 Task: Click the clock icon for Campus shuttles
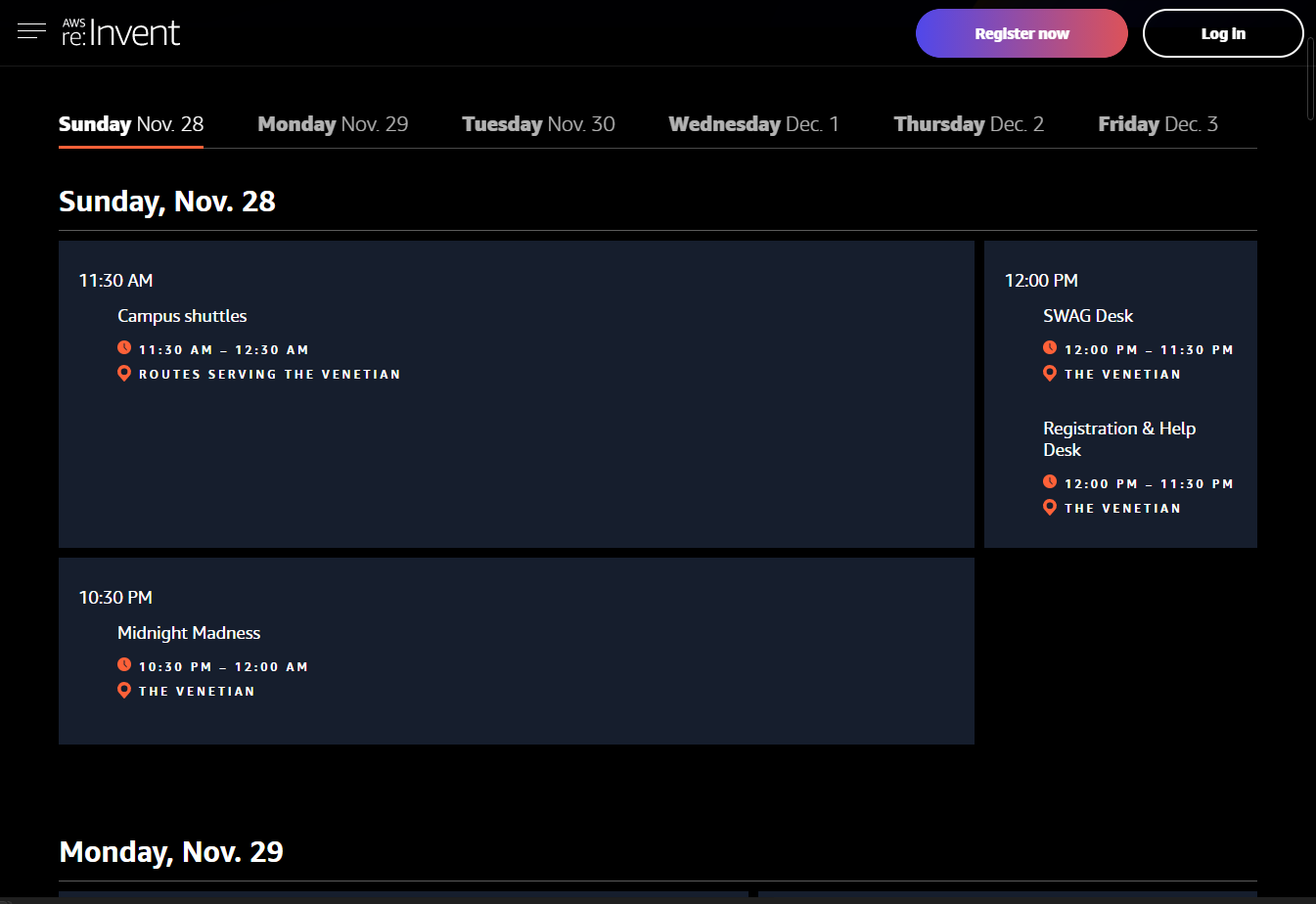[124, 348]
